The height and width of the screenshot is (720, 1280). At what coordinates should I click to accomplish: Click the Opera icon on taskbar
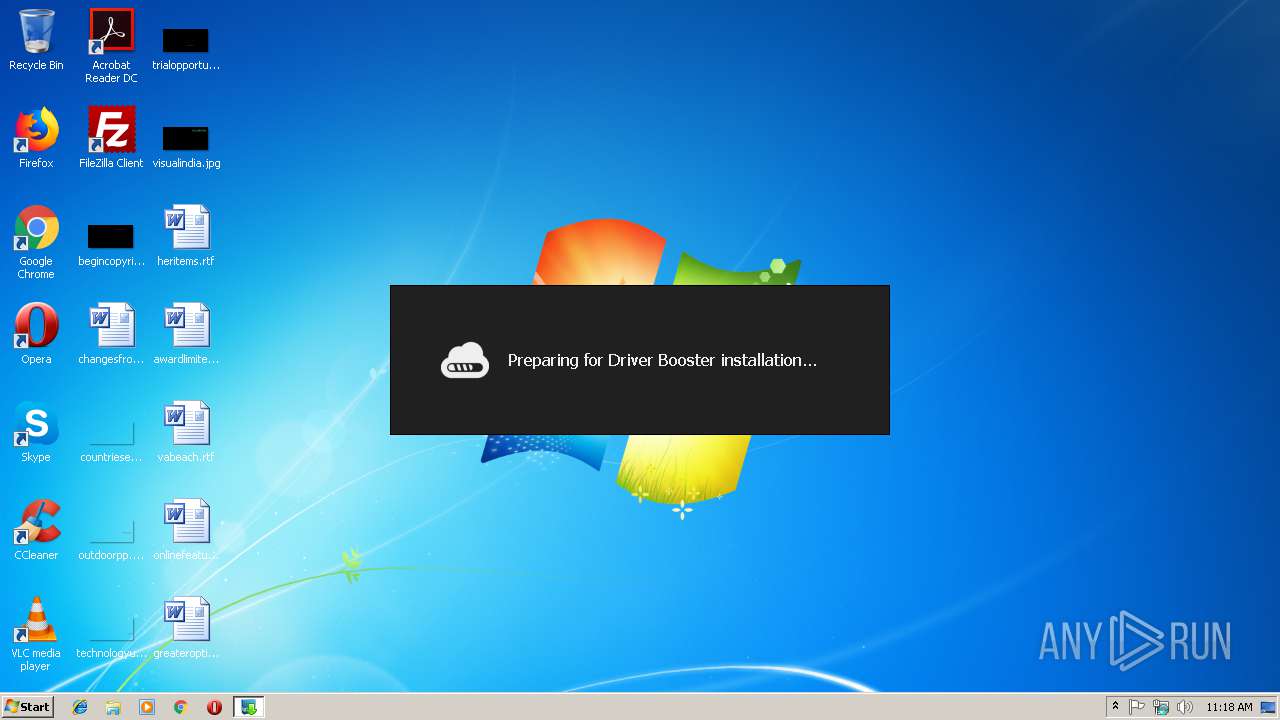coord(214,707)
